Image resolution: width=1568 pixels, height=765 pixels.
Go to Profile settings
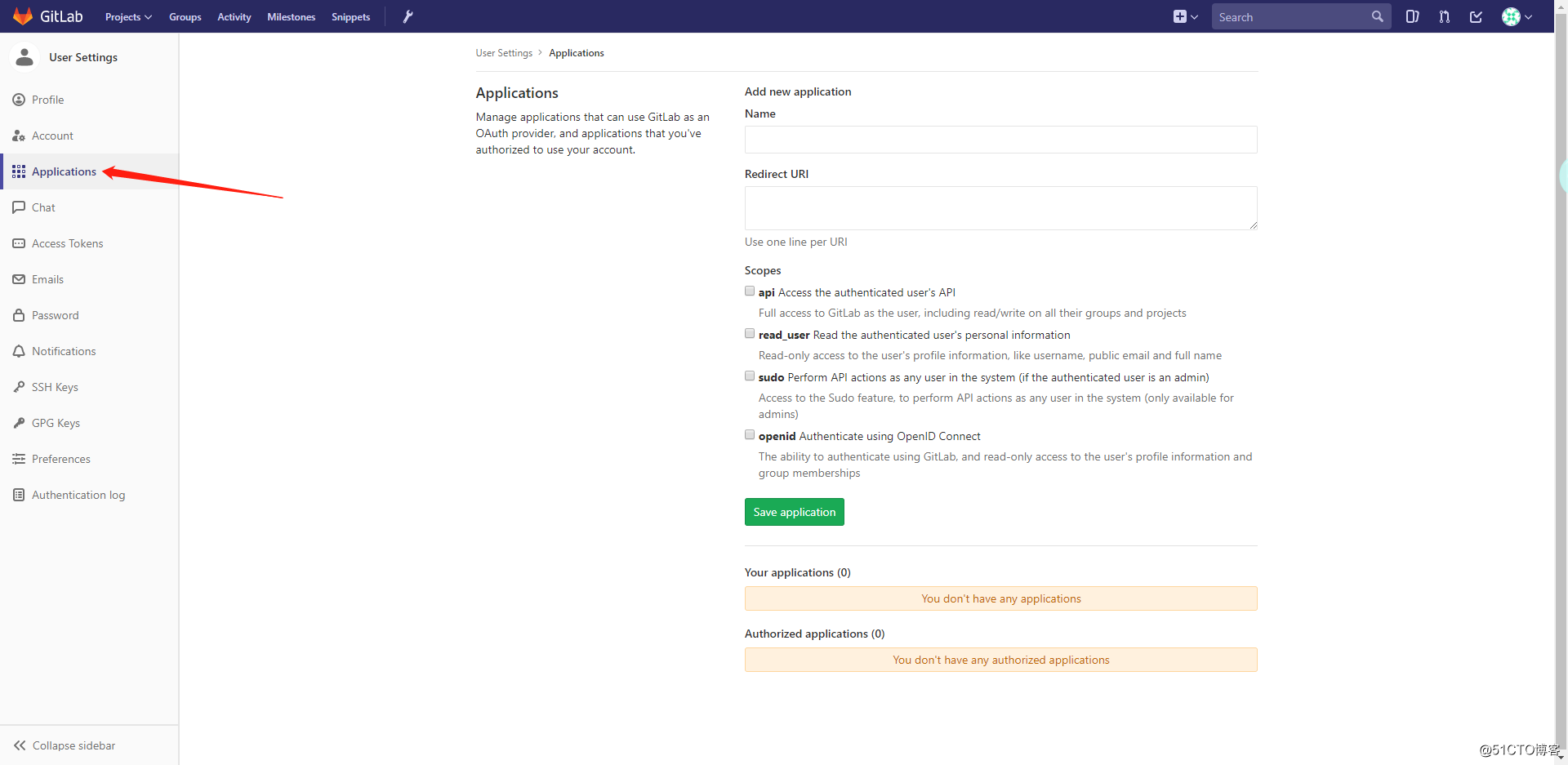tap(90, 100)
